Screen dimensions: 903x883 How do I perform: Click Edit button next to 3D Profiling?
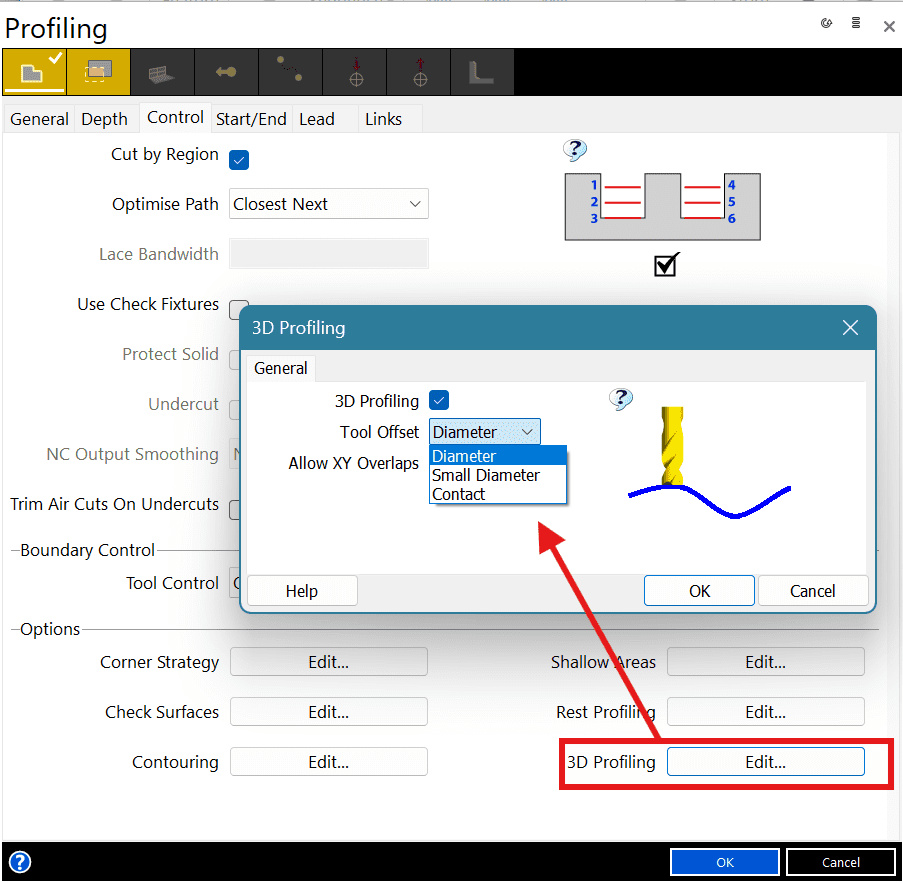click(x=765, y=762)
